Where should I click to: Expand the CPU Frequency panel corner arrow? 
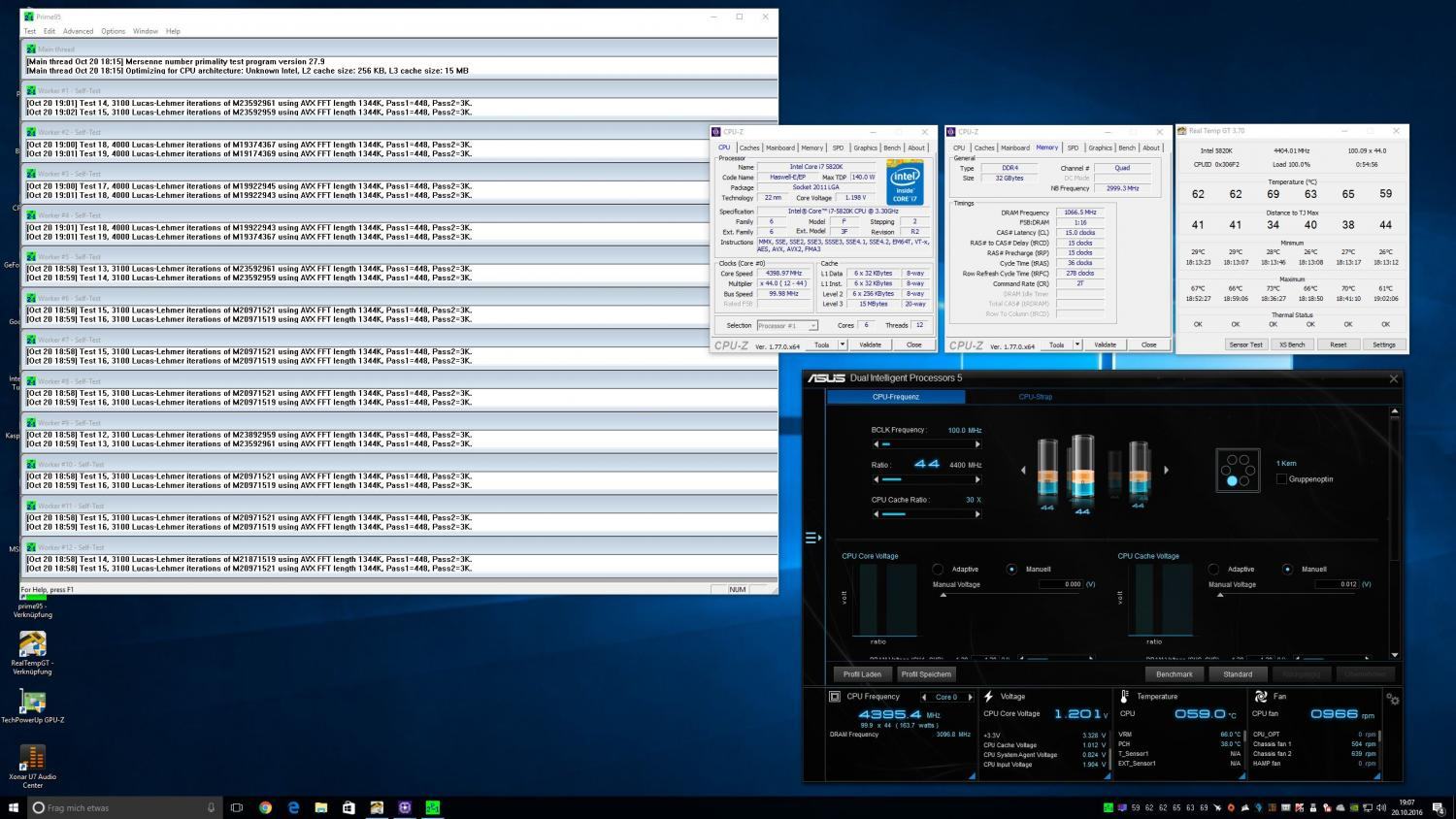tap(972, 776)
